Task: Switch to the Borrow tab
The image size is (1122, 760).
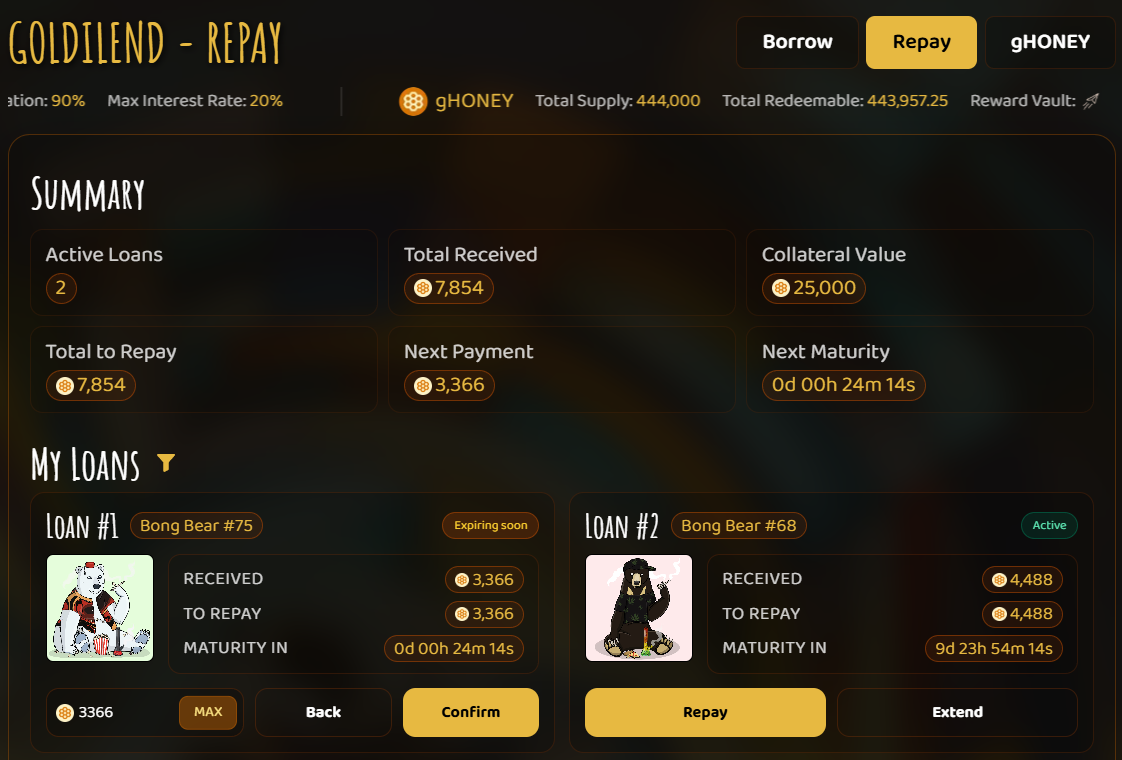Action: coord(797,42)
